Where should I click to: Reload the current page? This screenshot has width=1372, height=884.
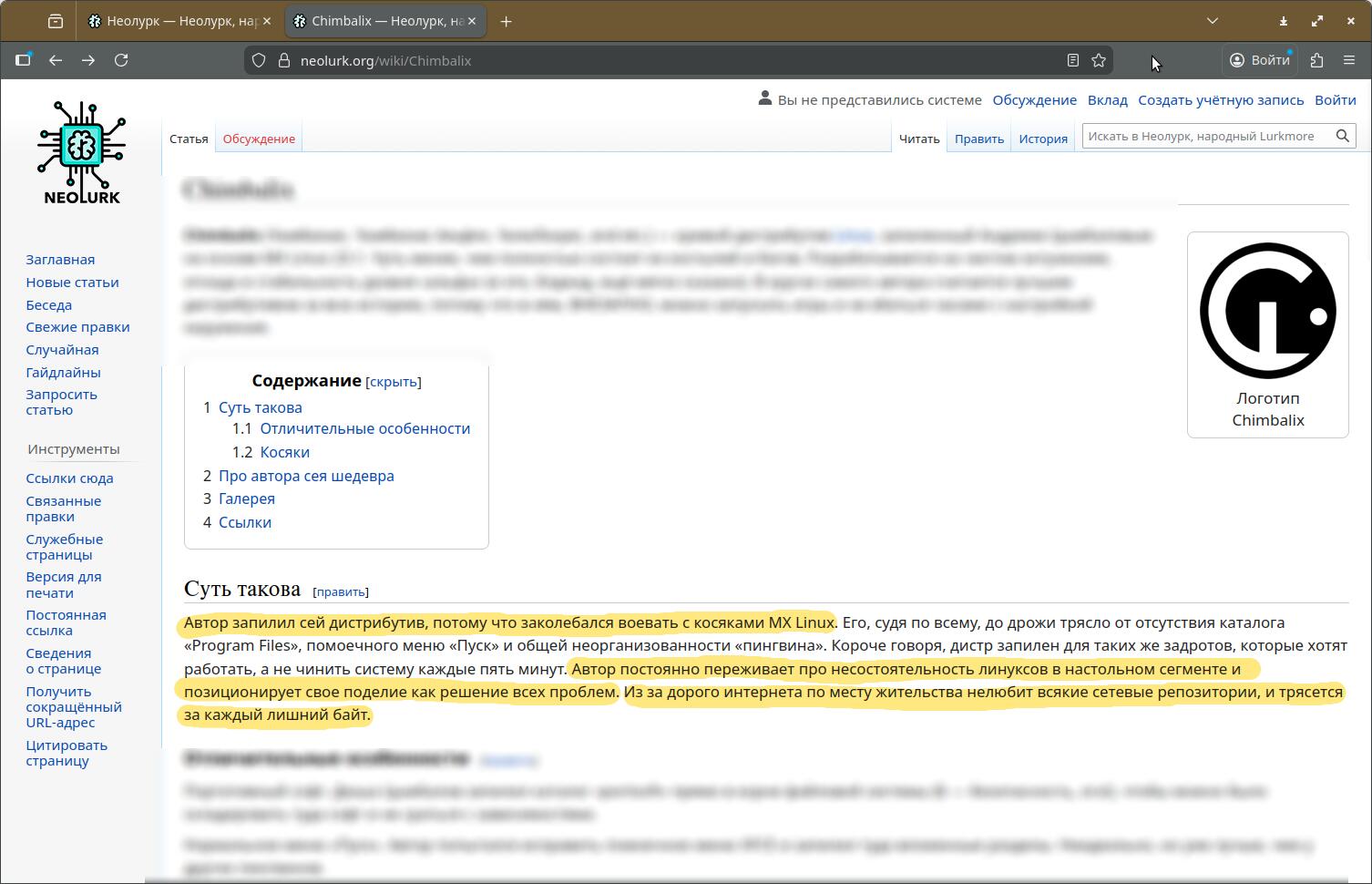pos(121,60)
